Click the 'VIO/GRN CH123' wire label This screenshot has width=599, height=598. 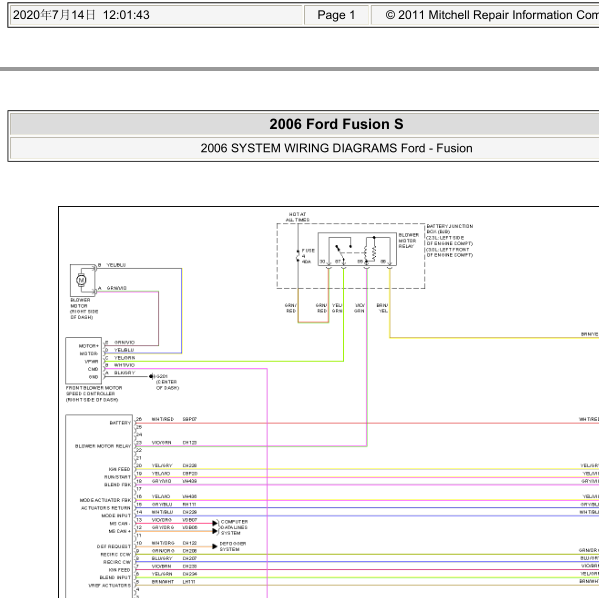174,443
